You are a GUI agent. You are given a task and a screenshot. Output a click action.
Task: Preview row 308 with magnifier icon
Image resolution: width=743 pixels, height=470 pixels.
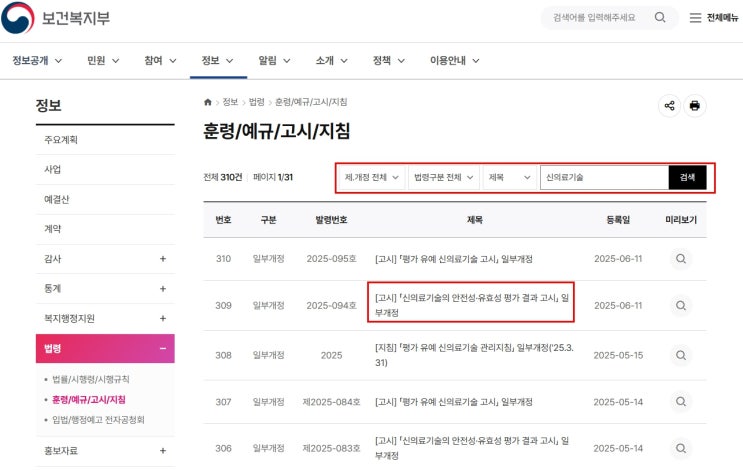[681, 355]
